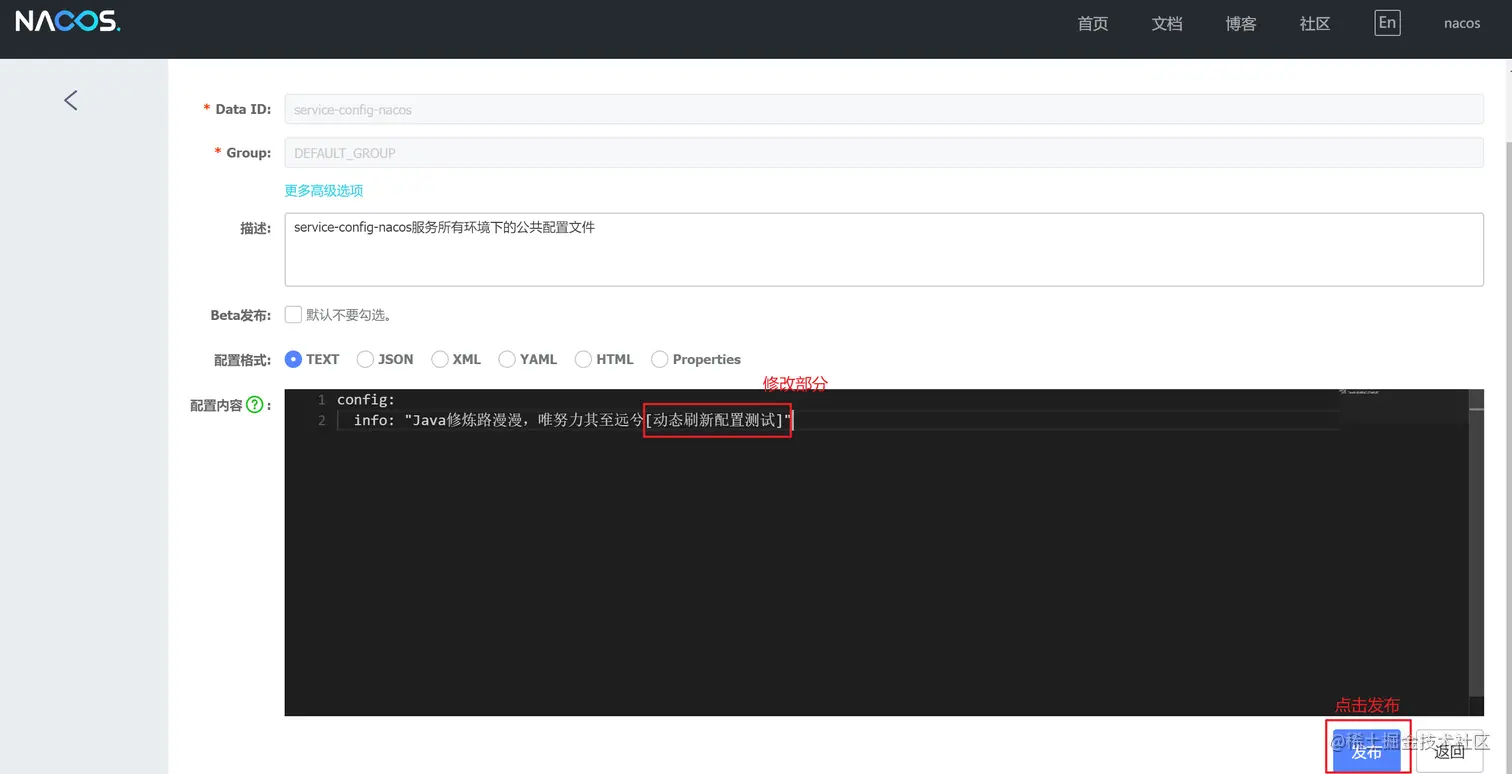
Task: Open the 文档 menu item
Action: click(x=1167, y=23)
